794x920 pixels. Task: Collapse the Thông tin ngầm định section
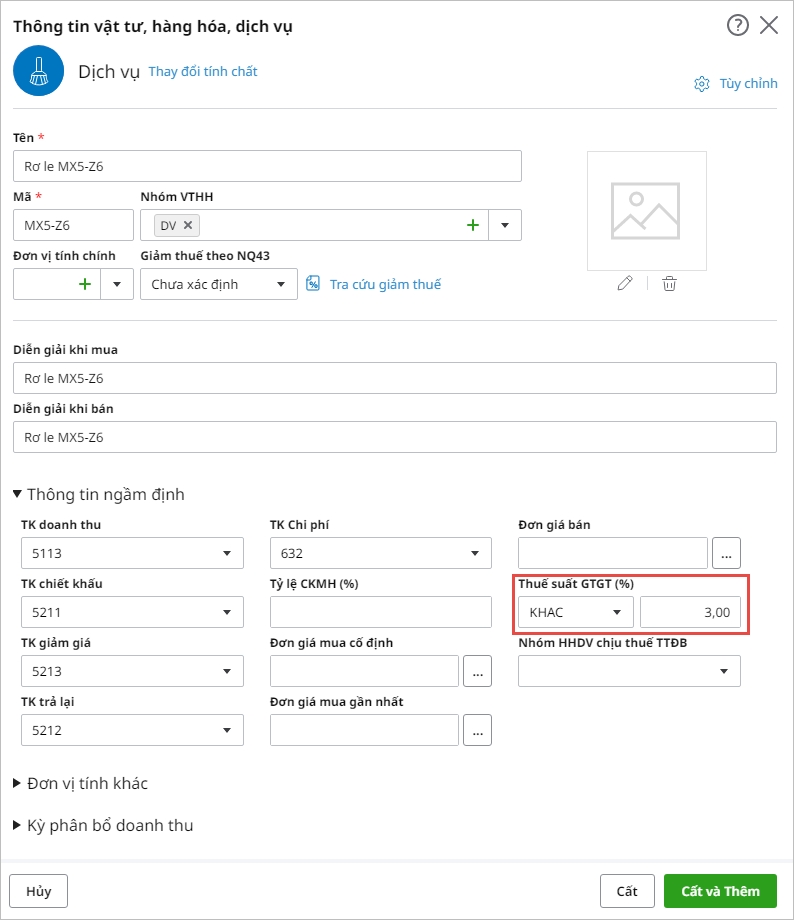[18, 494]
